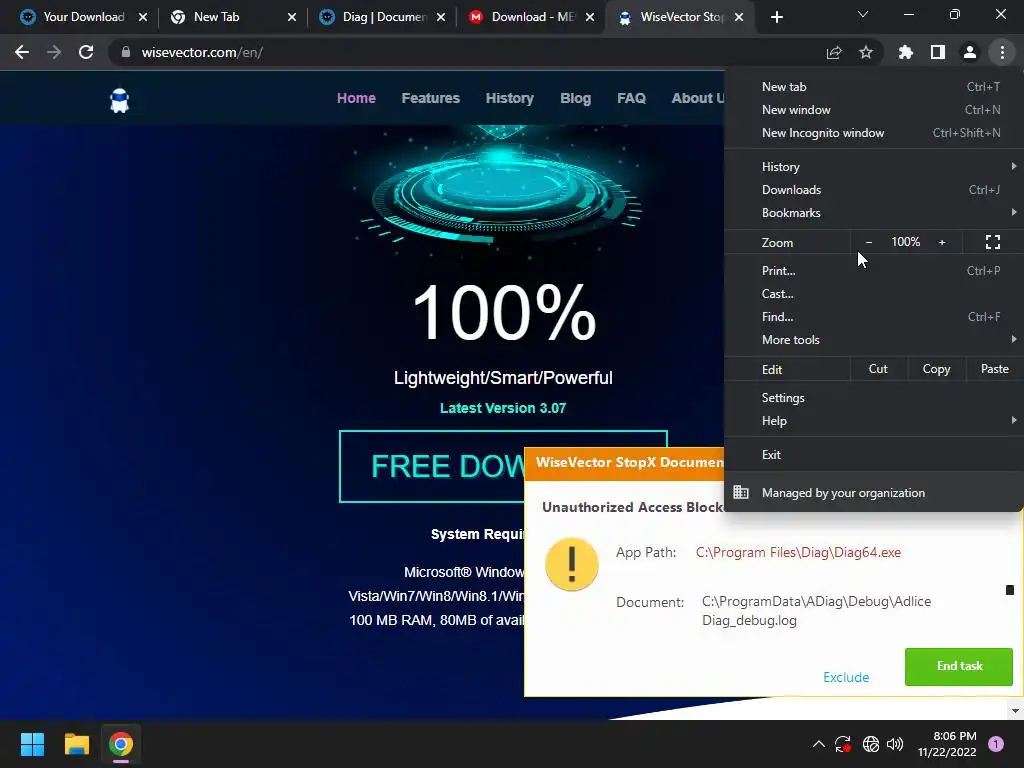Click the browser back arrow
1024x768 pixels.
[22, 52]
